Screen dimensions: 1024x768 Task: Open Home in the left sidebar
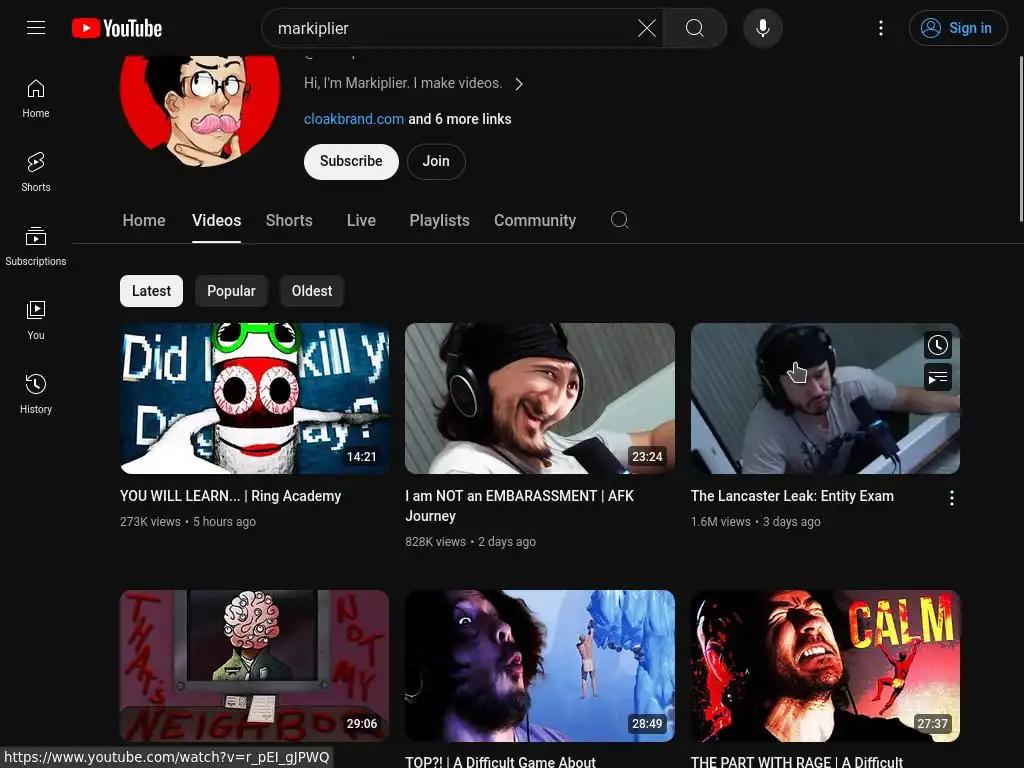point(36,99)
